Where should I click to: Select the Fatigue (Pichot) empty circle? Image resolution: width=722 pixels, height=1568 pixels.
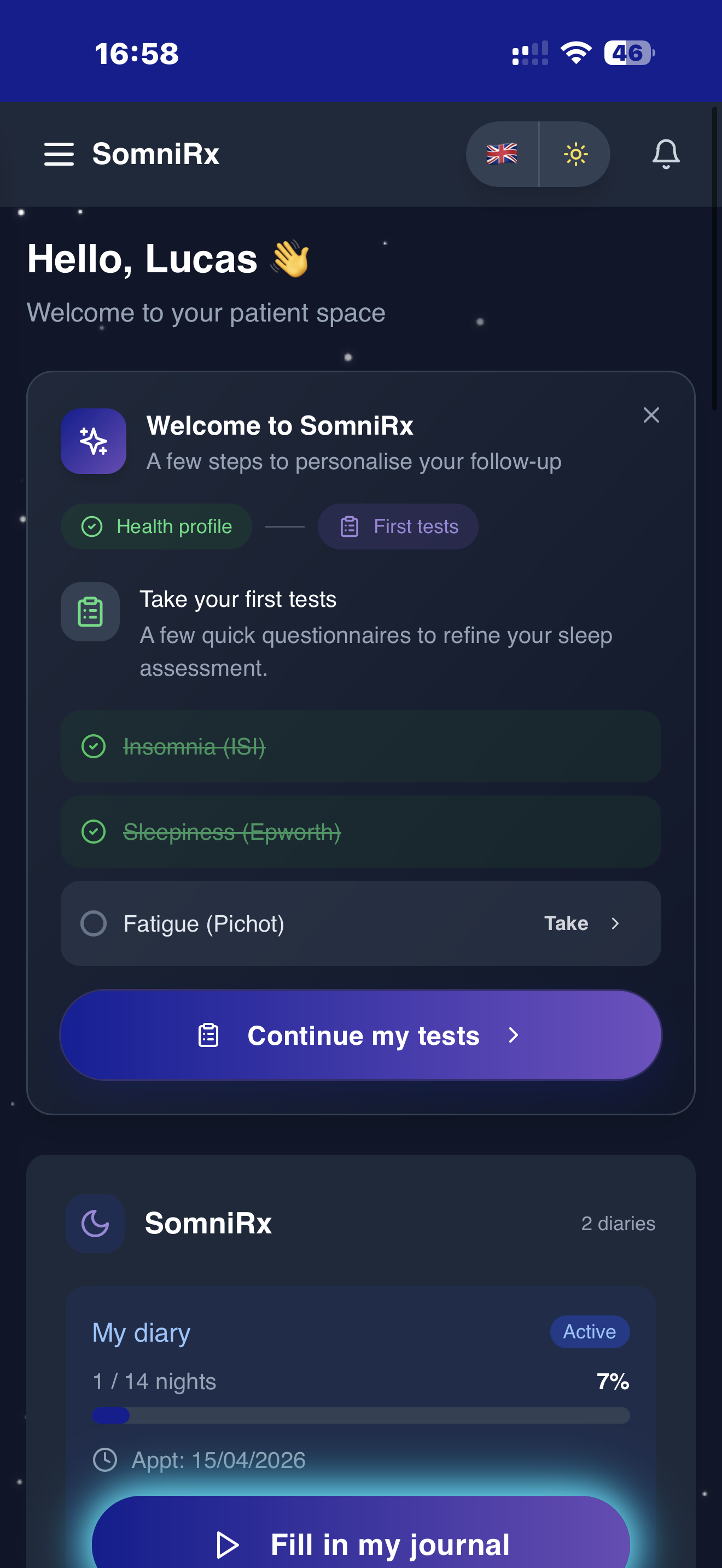pos(94,923)
